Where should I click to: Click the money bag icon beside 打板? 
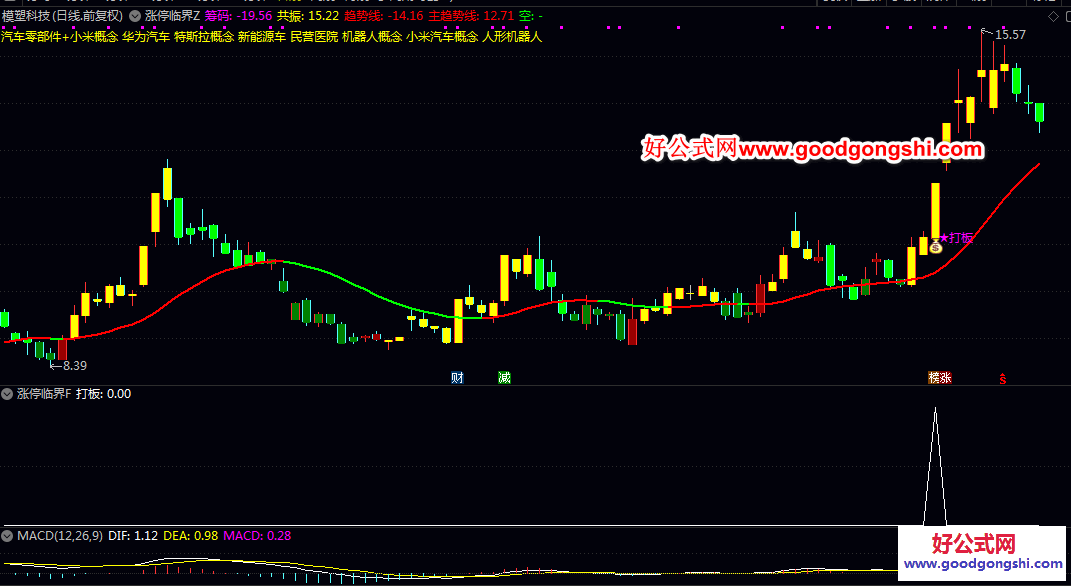(936, 247)
